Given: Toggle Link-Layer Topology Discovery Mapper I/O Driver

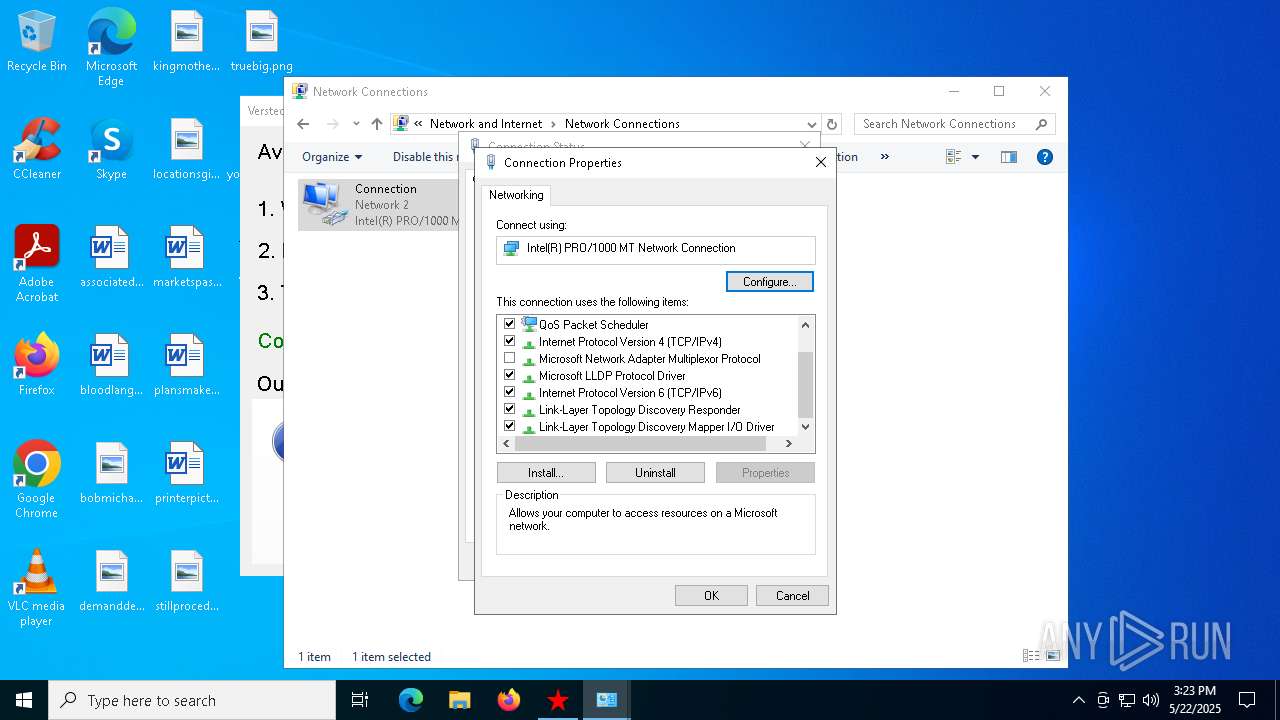Looking at the screenshot, I should tap(510, 426).
